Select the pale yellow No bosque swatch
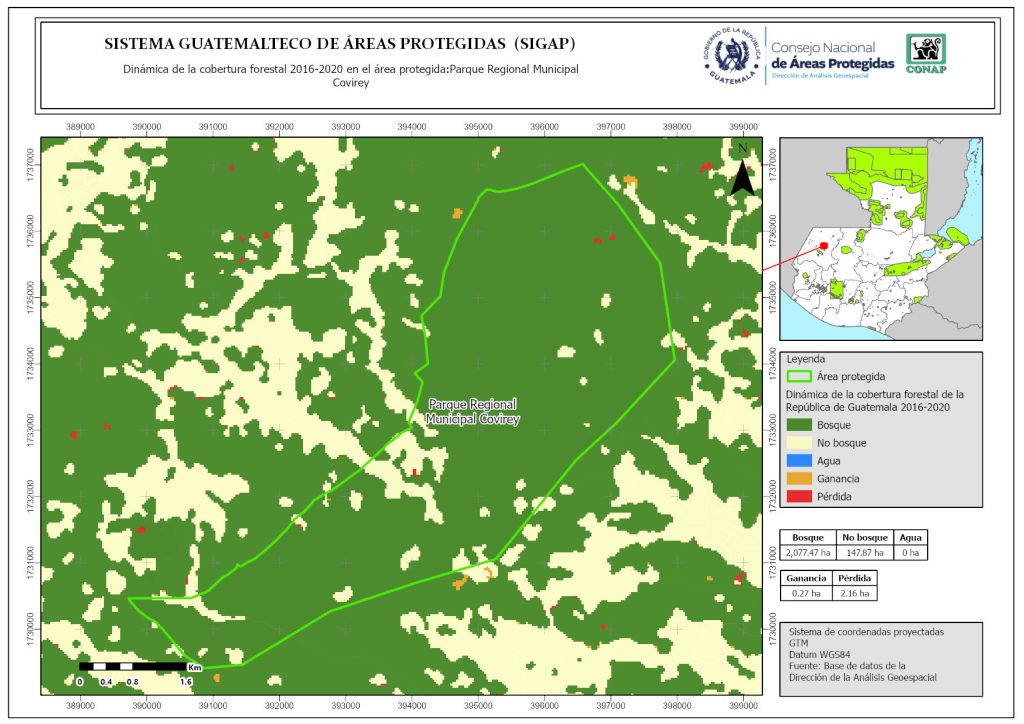Screen dimensions: 1024x724 pyautogui.click(x=799, y=443)
